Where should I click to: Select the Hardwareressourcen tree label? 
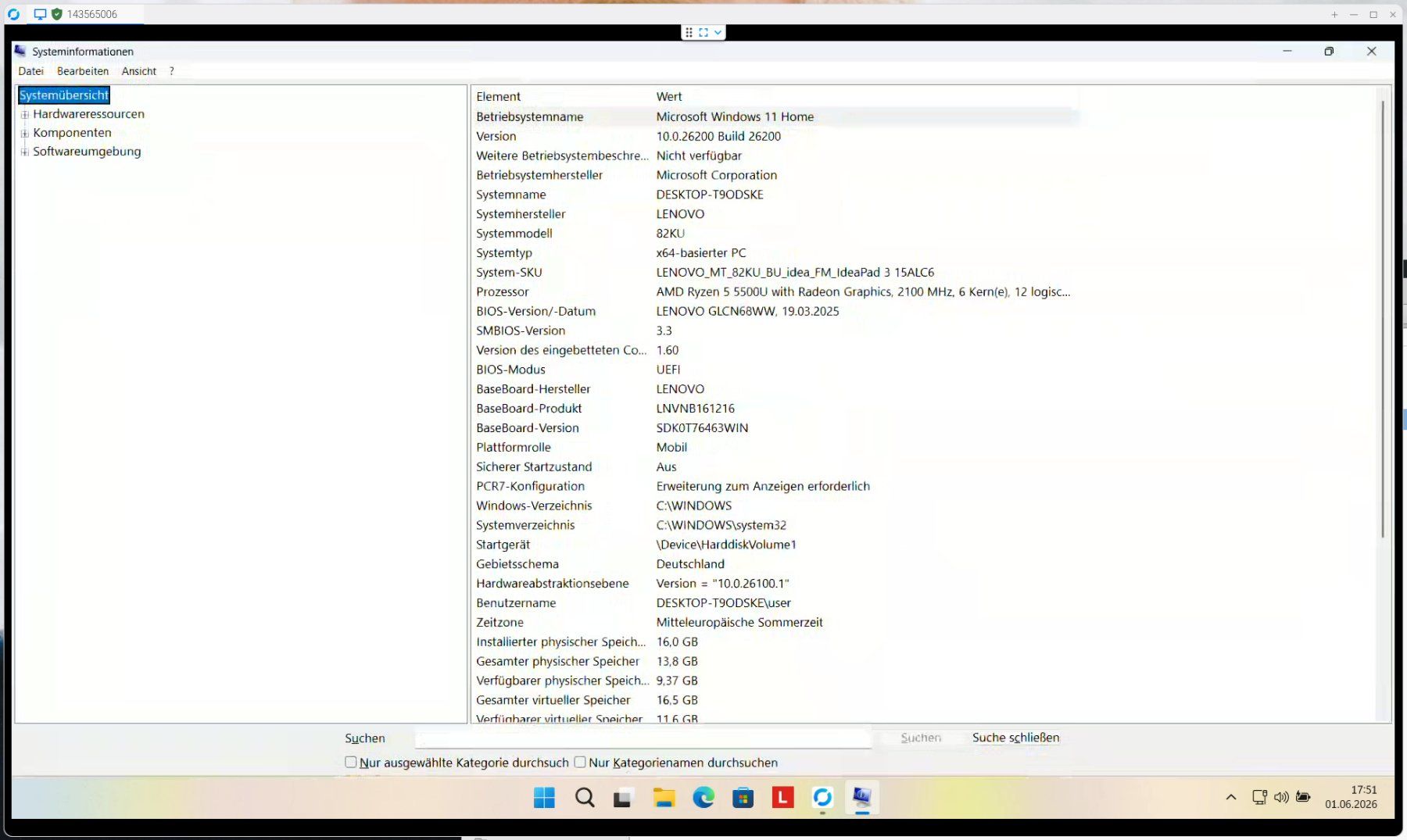(x=88, y=114)
